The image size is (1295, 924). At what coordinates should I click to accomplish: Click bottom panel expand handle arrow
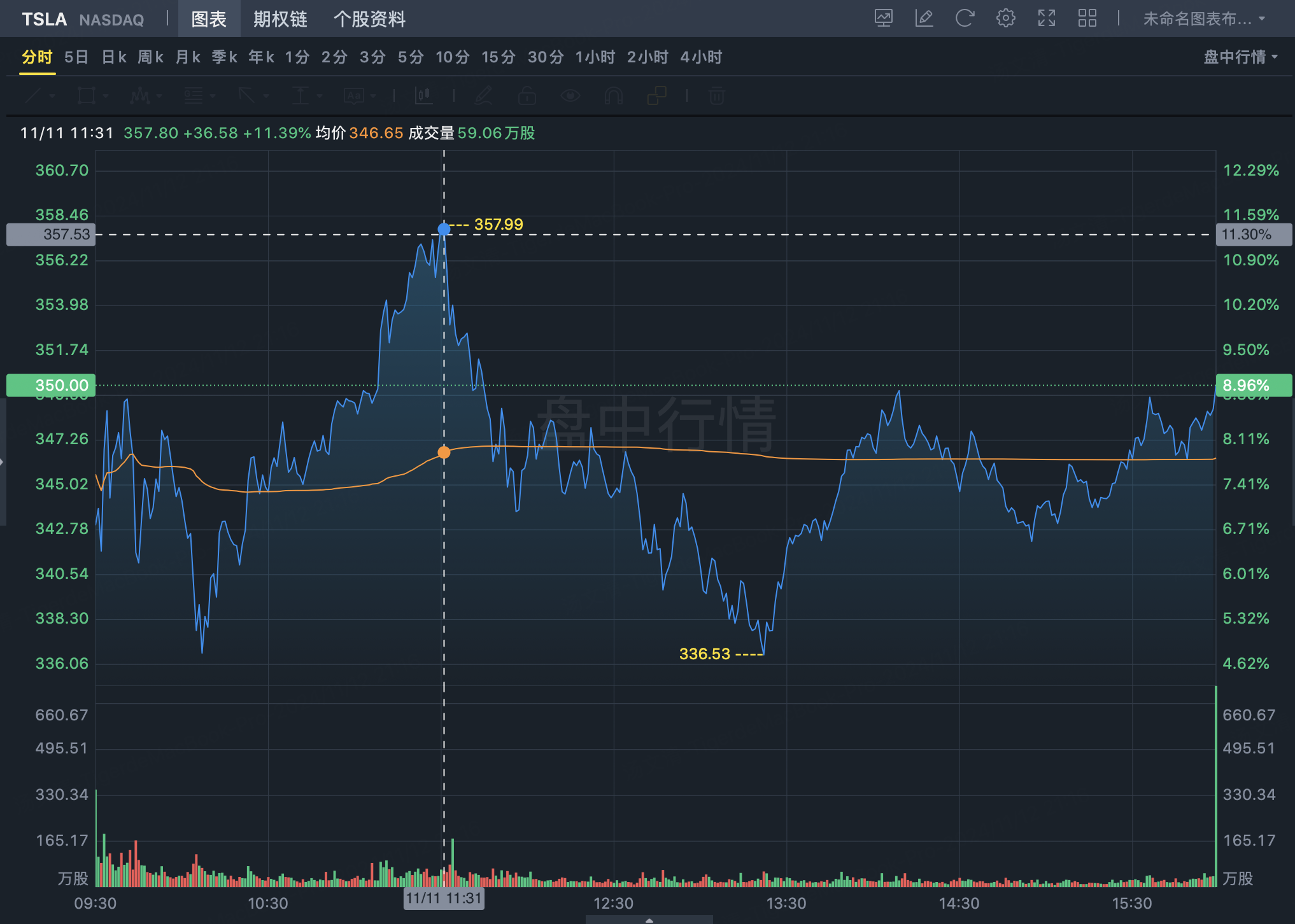649,920
